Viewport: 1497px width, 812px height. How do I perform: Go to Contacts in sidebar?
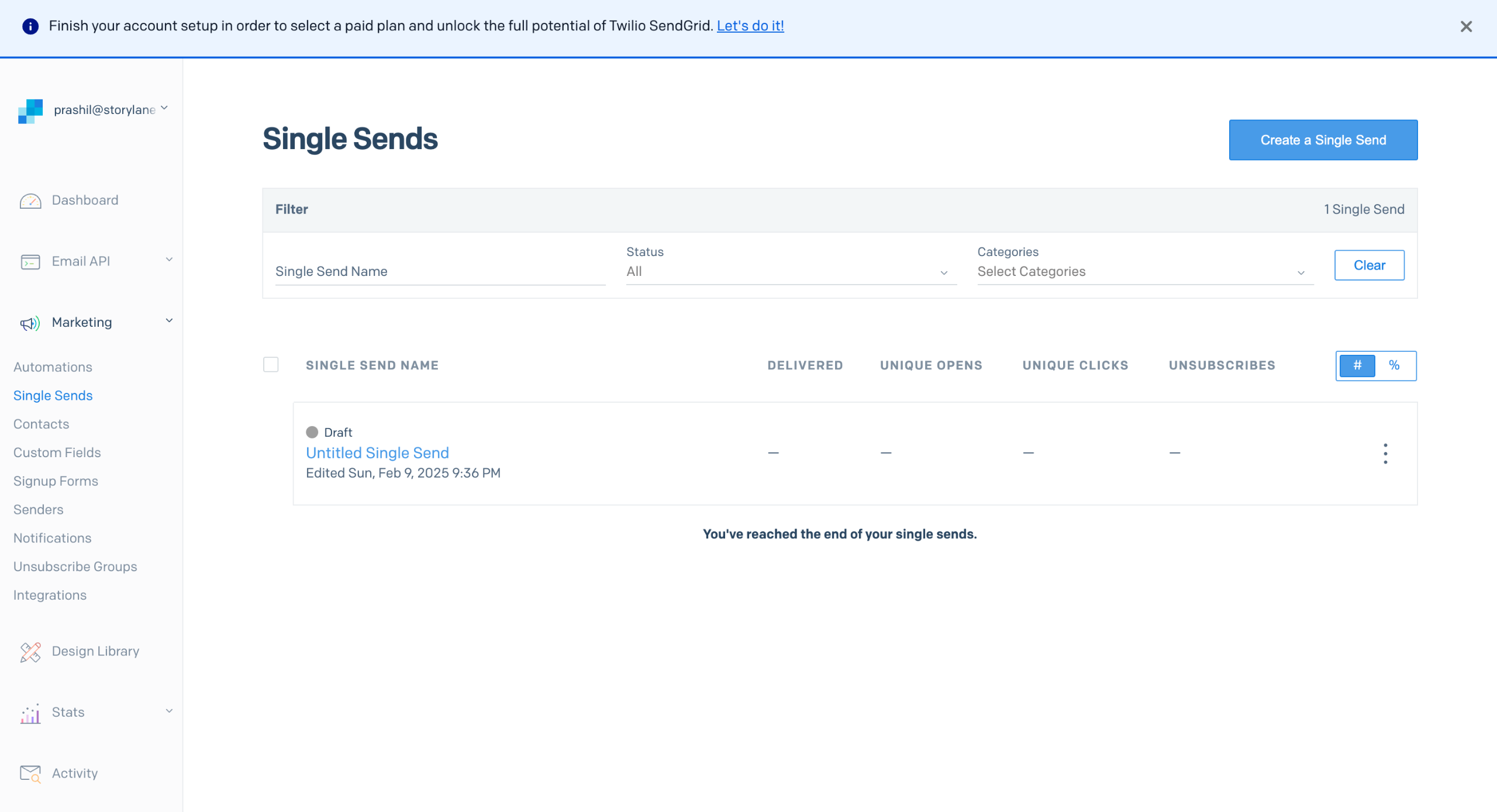point(42,424)
